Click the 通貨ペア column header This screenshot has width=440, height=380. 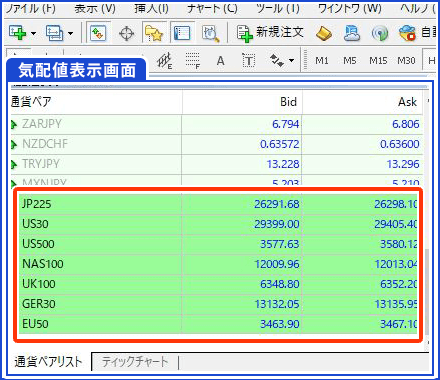tap(96, 102)
